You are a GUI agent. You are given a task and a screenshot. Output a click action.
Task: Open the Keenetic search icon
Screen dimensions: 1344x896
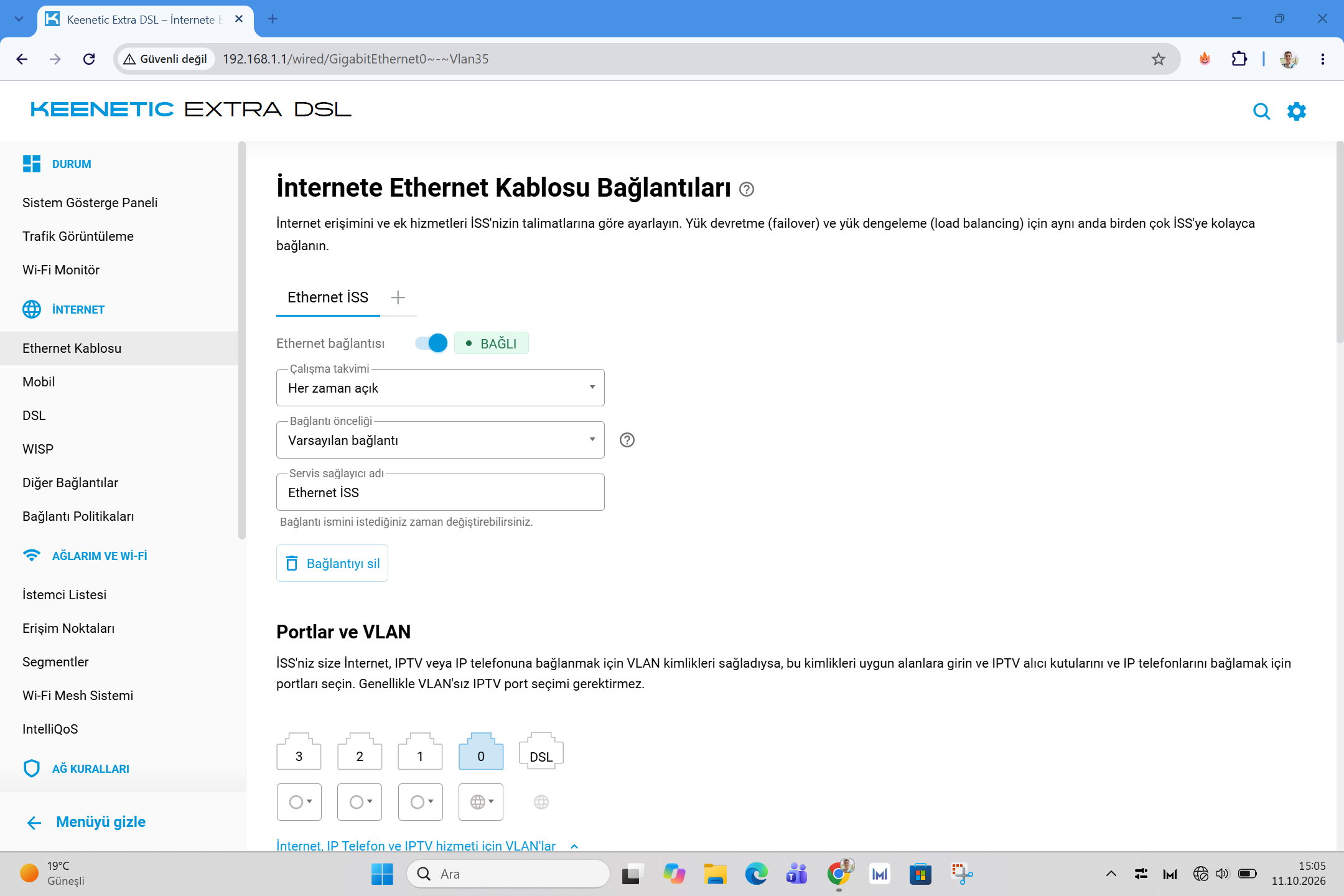coord(1261,111)
